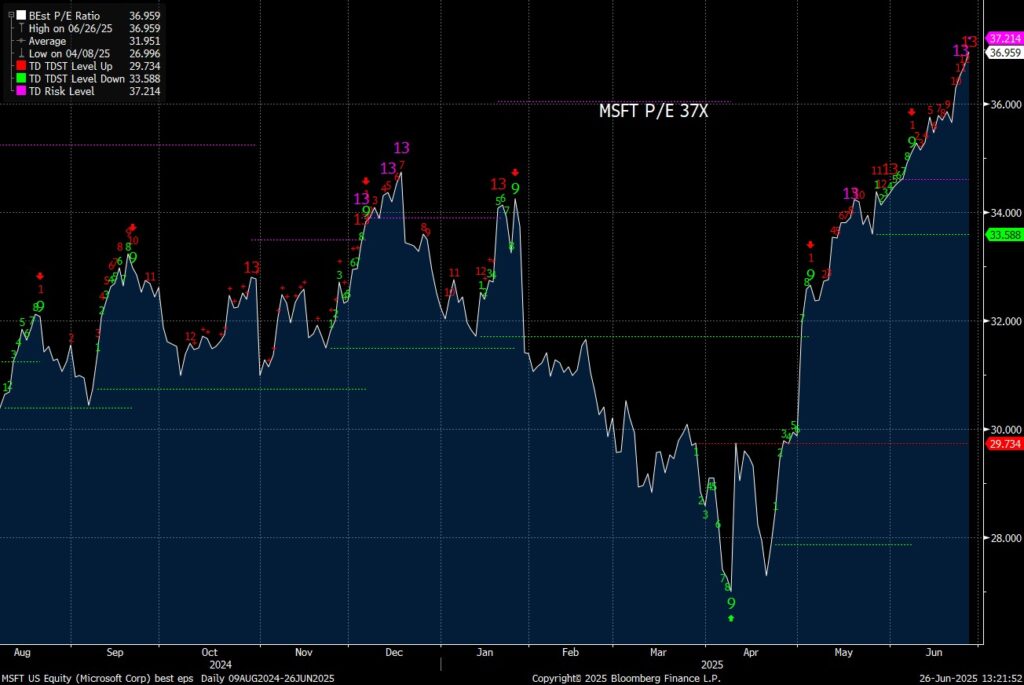Click the 'MSFT P/E 37X' chart annotation
1024x685 pixels.
[653, 111]
